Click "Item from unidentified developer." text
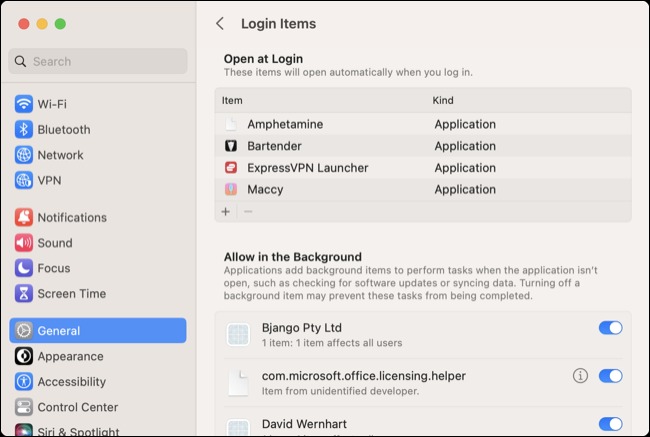650x437 pixels. (x=340, y=391)
